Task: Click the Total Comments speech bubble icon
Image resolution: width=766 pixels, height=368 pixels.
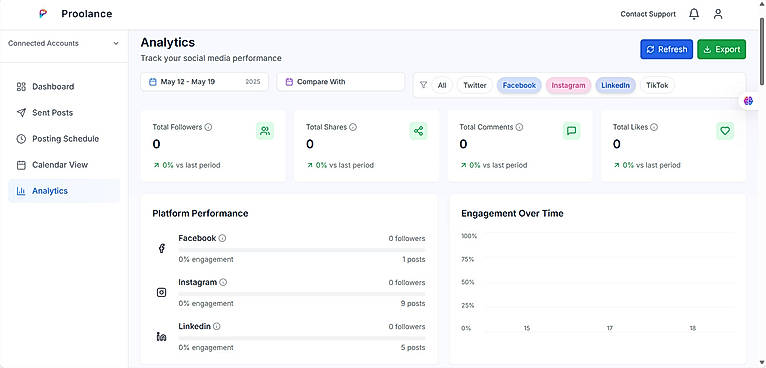Action: pyautogui.click(x=572, y=131)
